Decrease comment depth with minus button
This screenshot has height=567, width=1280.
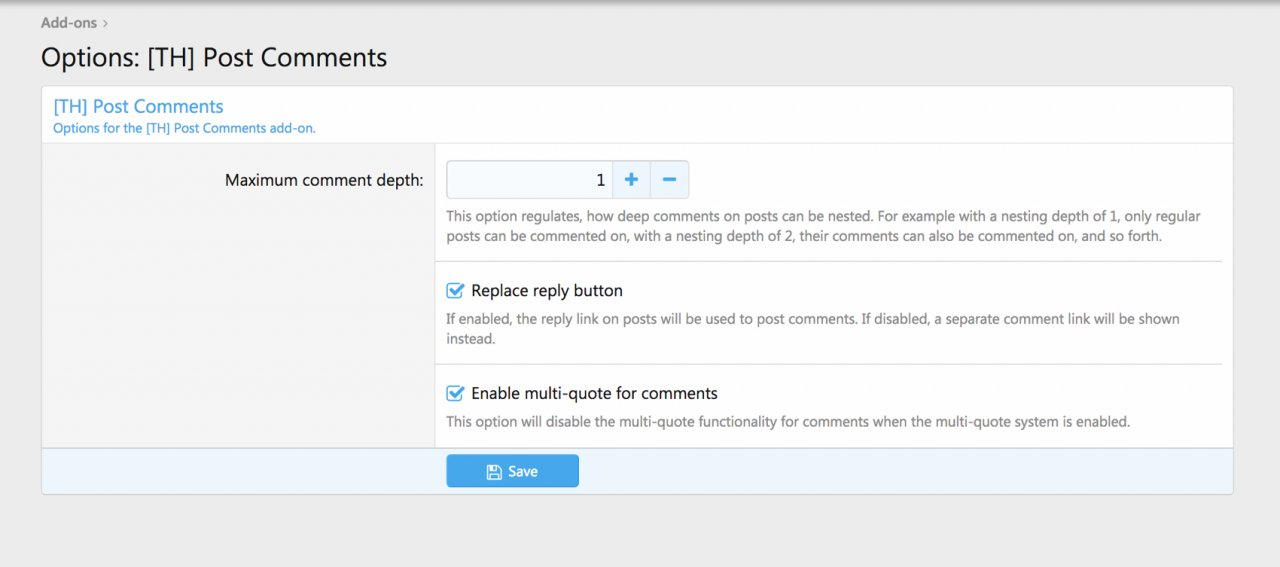[669, 180]
